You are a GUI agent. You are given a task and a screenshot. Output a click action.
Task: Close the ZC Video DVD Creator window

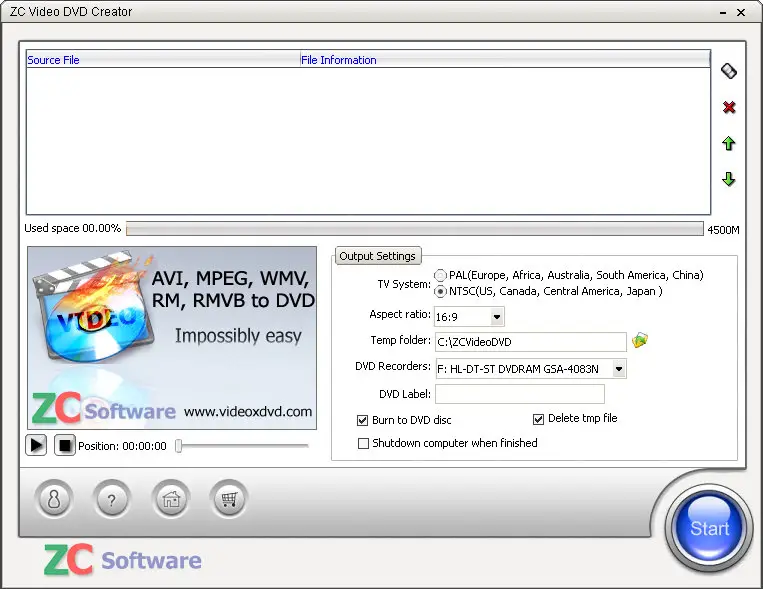[x=741, y=13]
